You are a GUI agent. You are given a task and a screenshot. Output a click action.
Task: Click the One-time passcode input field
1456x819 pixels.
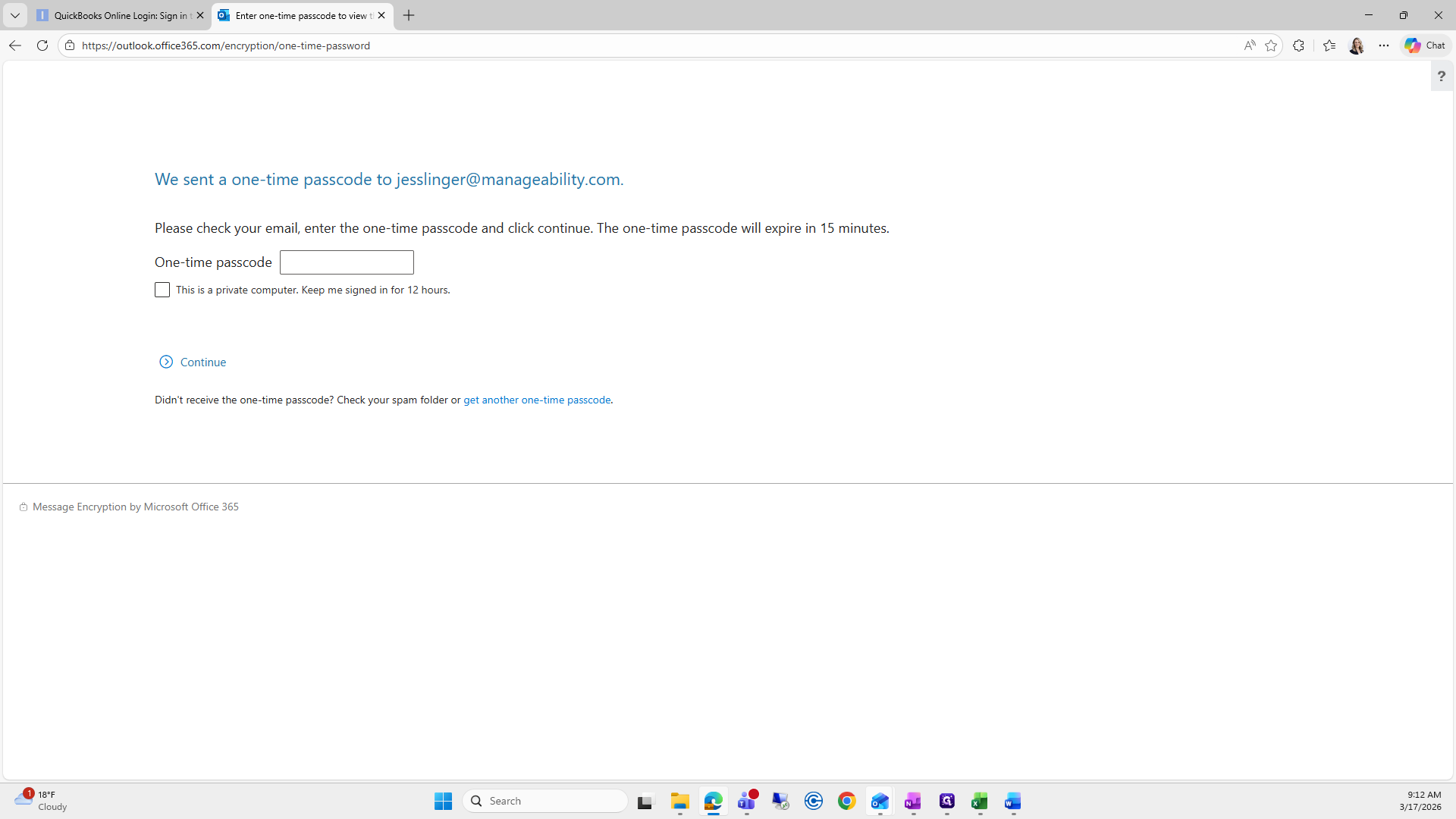click(347, 262)
